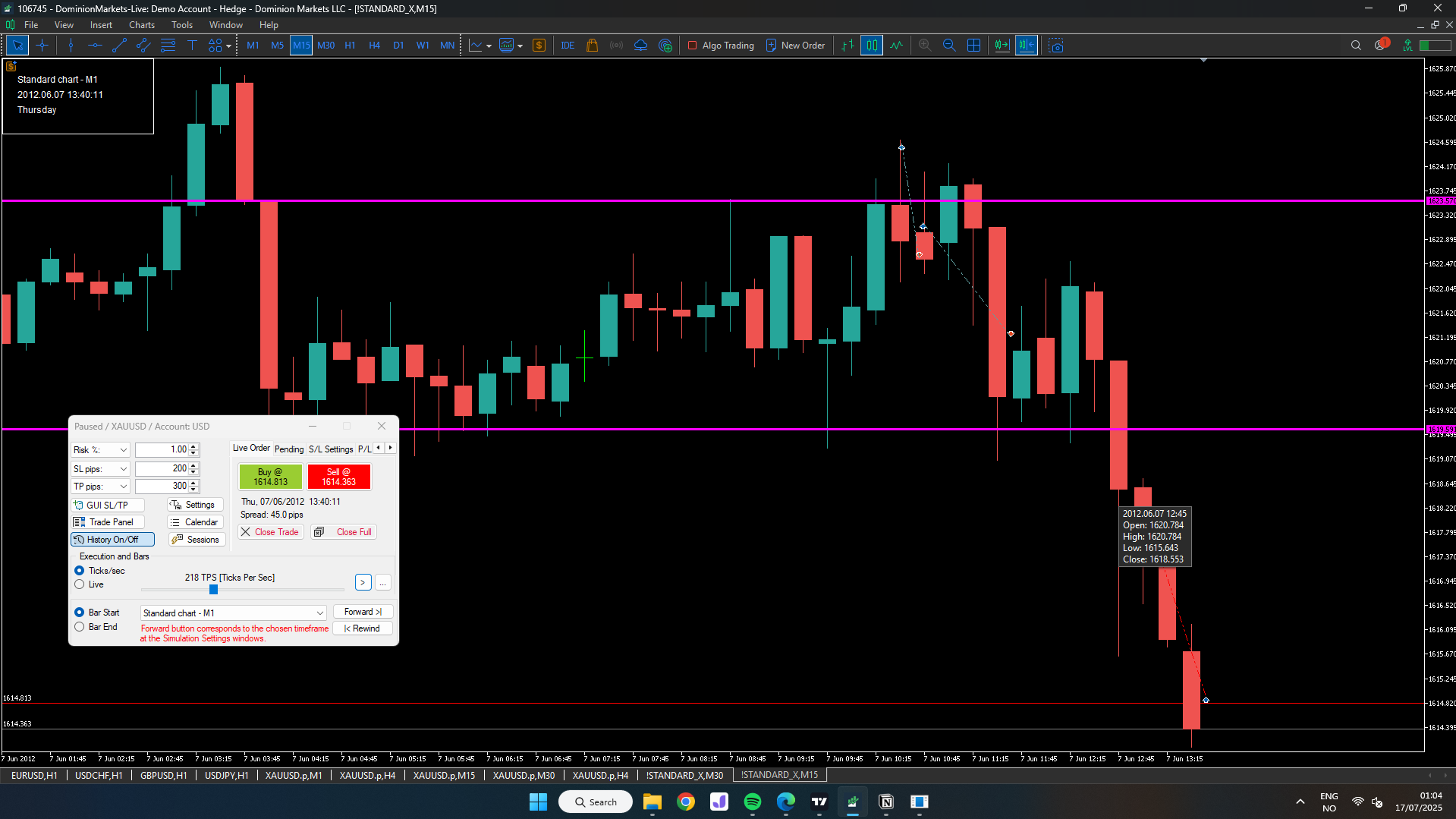Select the vertical line drawing tool
The width and height of the screenshot is (1456, 819).
click(71, 46)
